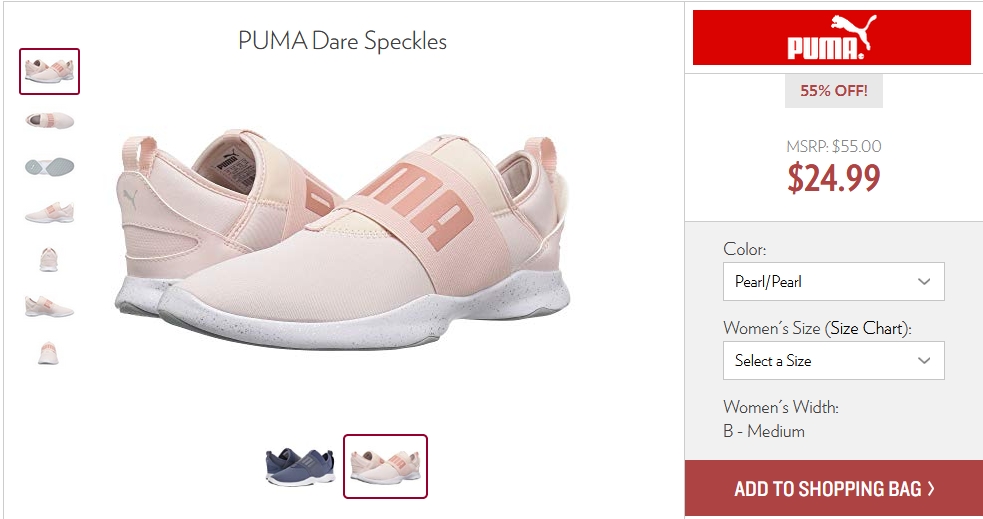The height and width of the screenshot is (519, 983).
Task: View the top-down shoe thumbnail
Action: point(50,120)
